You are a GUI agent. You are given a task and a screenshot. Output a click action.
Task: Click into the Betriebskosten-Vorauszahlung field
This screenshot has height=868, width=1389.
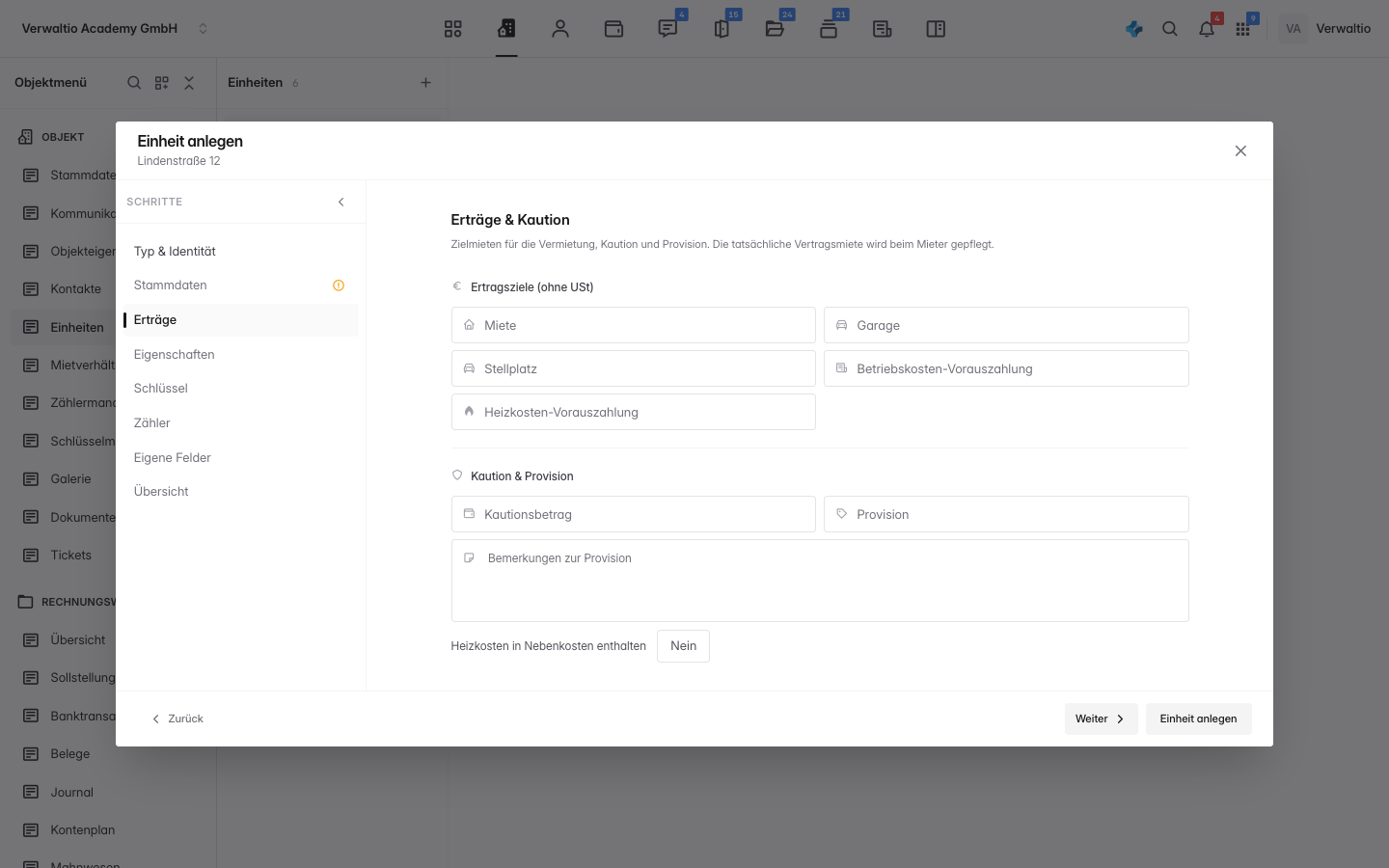tap(1006, 368)
